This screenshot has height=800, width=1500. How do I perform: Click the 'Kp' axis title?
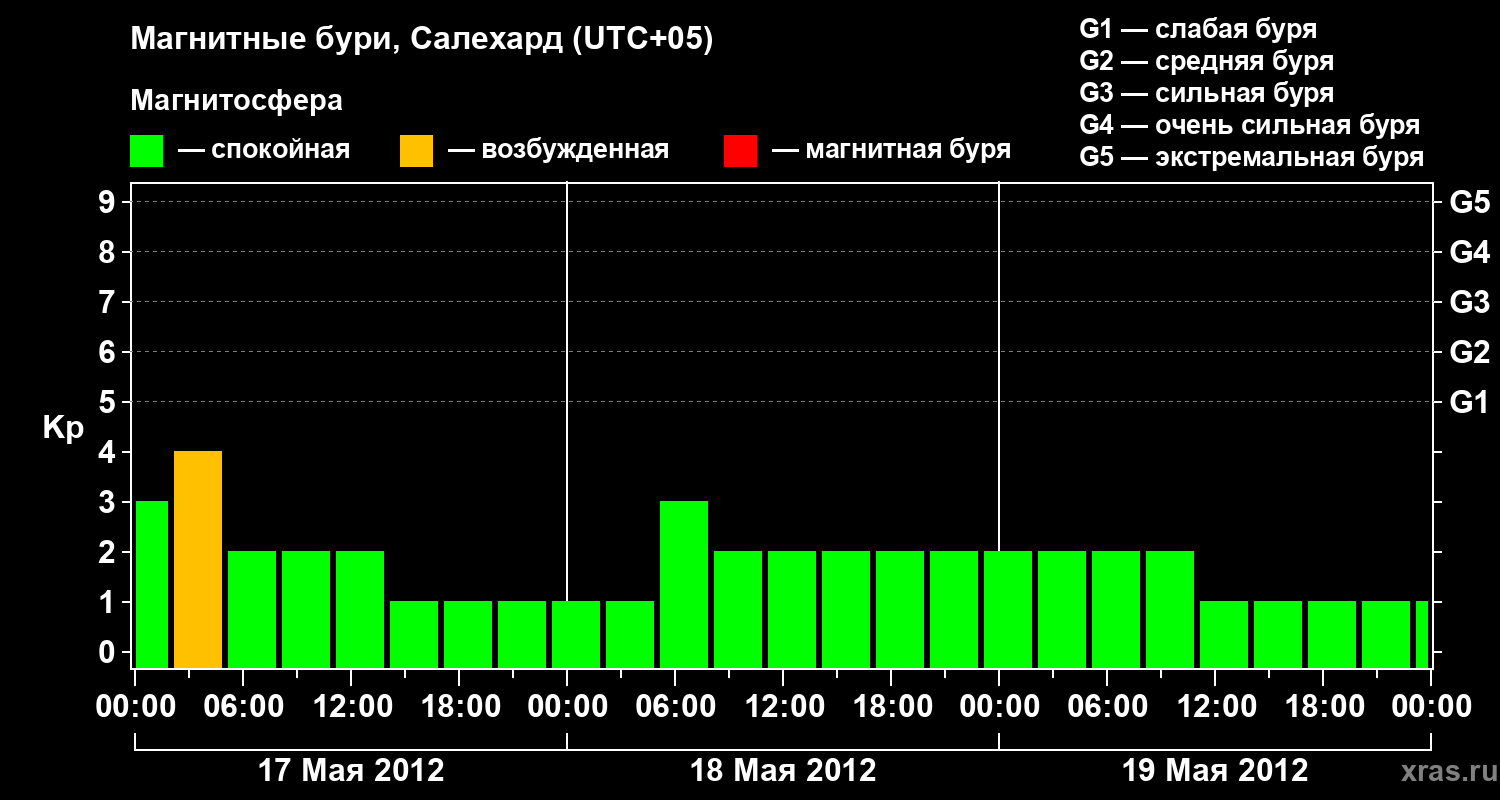pos(63,428)
